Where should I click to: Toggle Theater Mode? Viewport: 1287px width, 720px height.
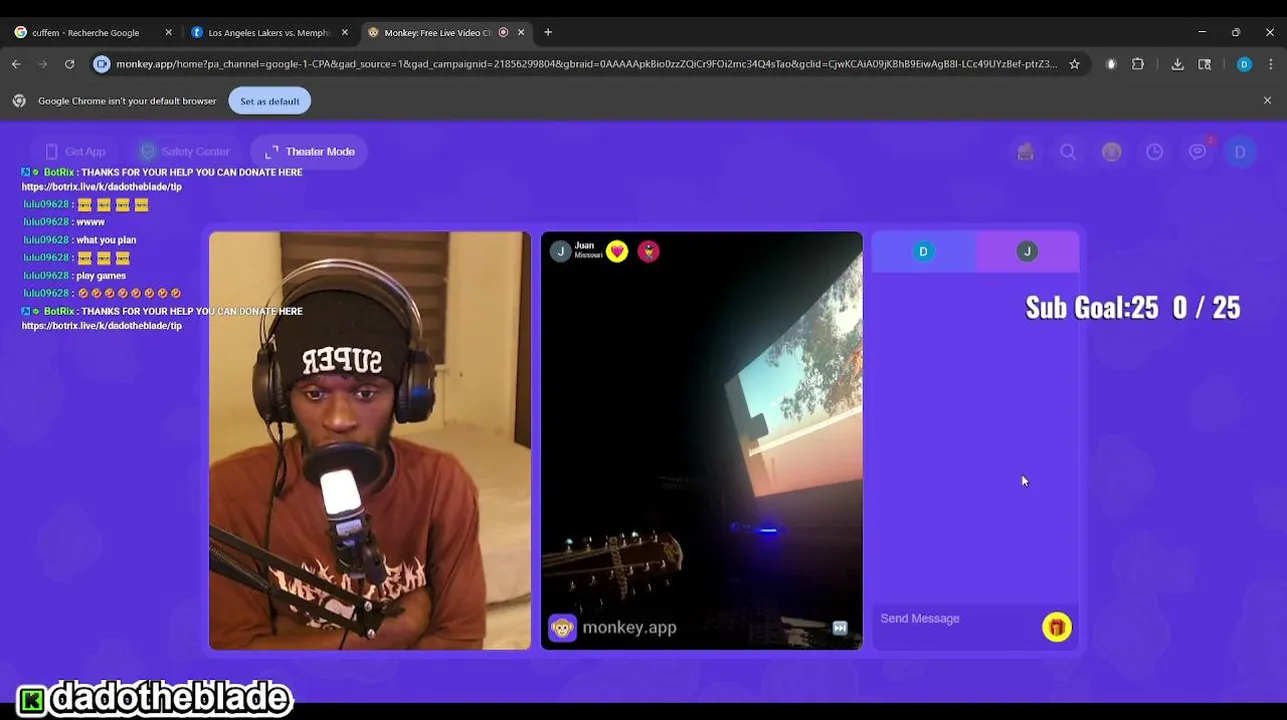(309, 152)
